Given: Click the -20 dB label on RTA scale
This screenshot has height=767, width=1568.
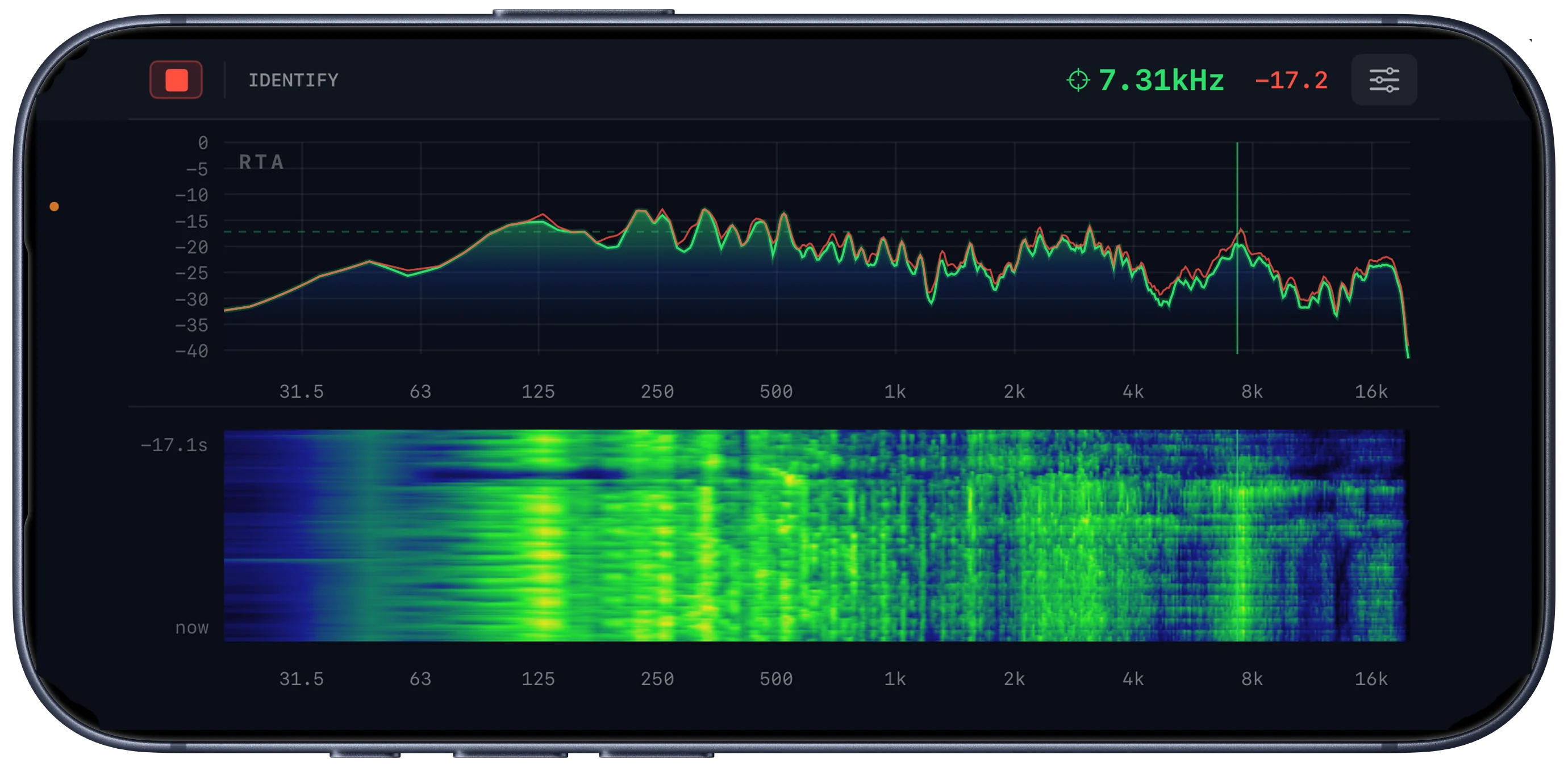Looking at the screenshot, I should point(192,247).
